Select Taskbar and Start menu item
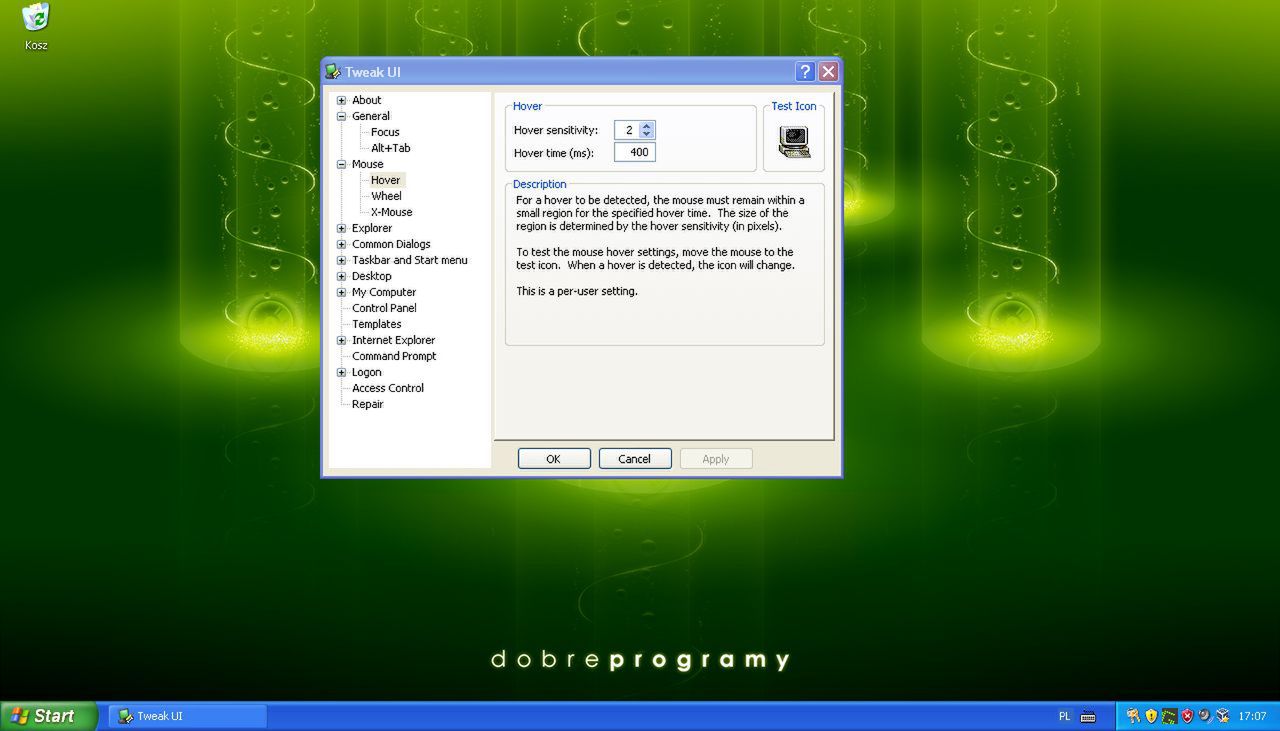The height and width of the screenshot is (731, 1280). (x=410, y=260)
